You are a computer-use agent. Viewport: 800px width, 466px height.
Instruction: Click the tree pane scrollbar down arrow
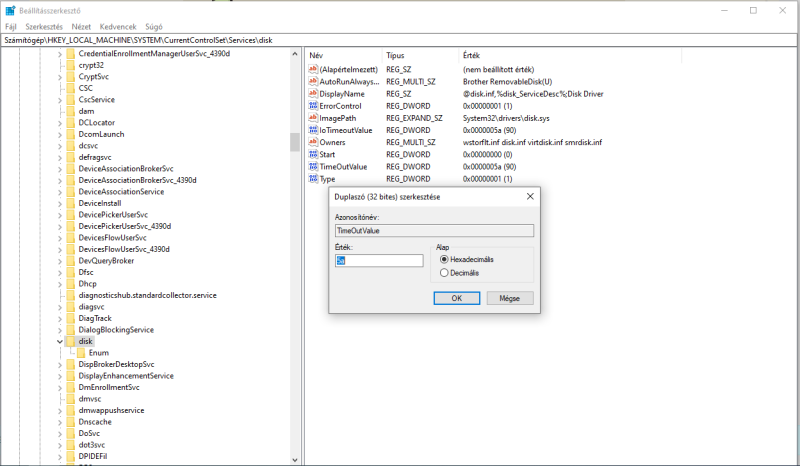(295, 460)
